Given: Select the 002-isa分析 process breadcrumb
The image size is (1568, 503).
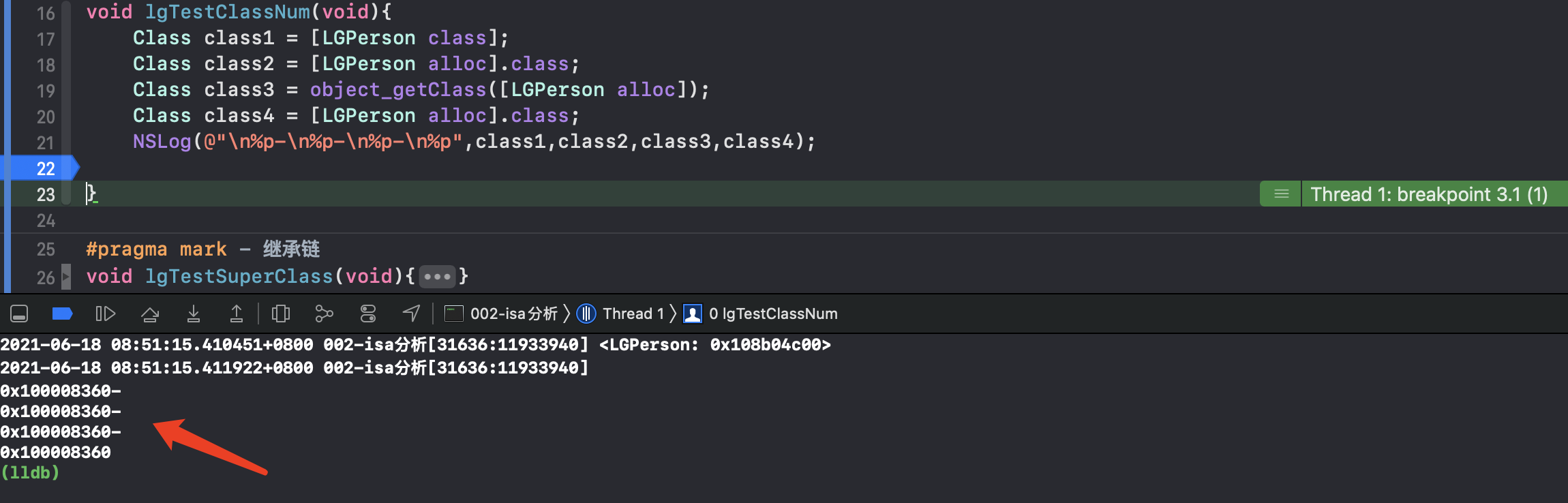Looking at the screenshot, I should [x=513, y=314].
